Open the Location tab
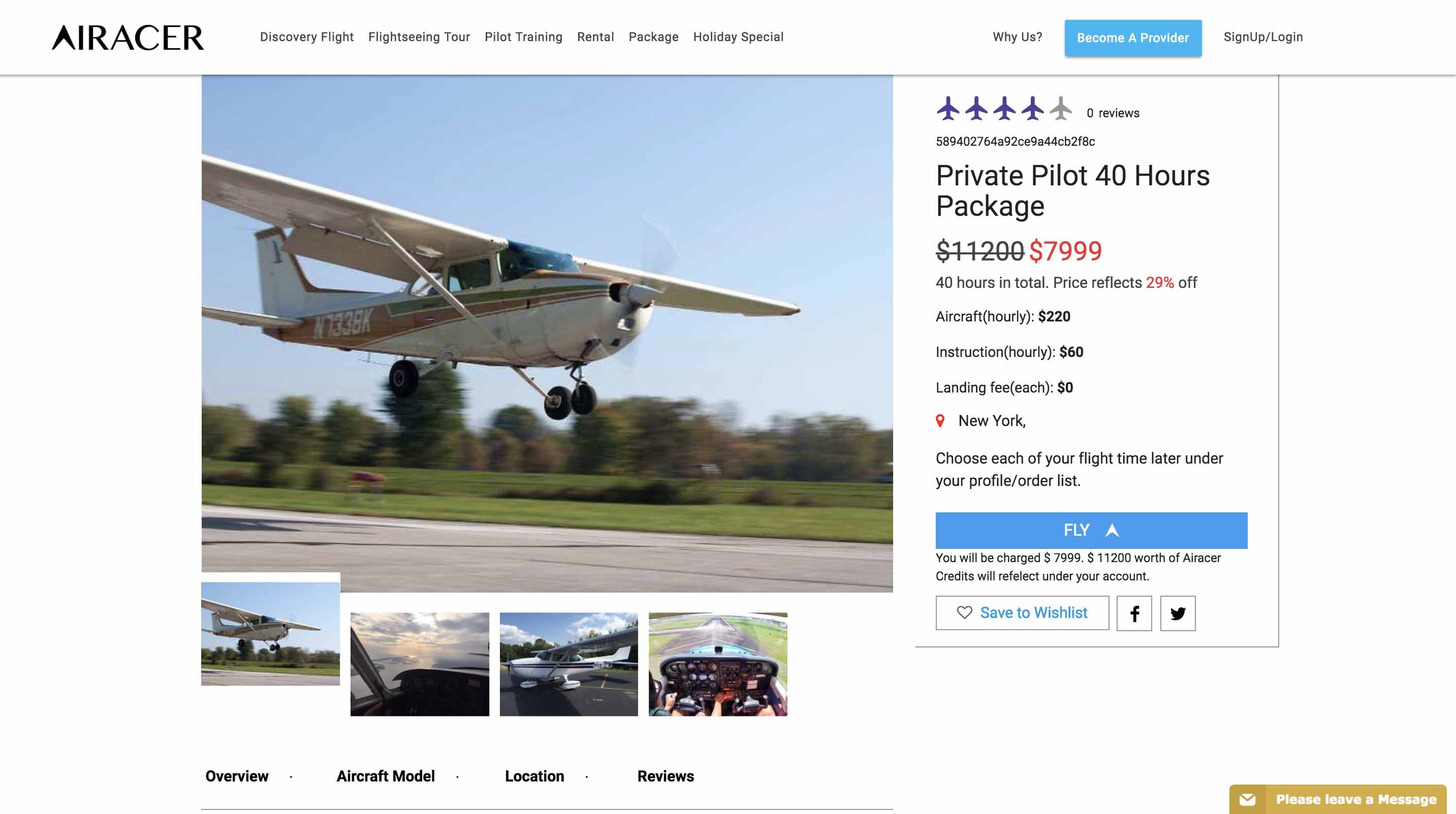Viewport: 1456px width, 814px height. click(x=534, y=776)
